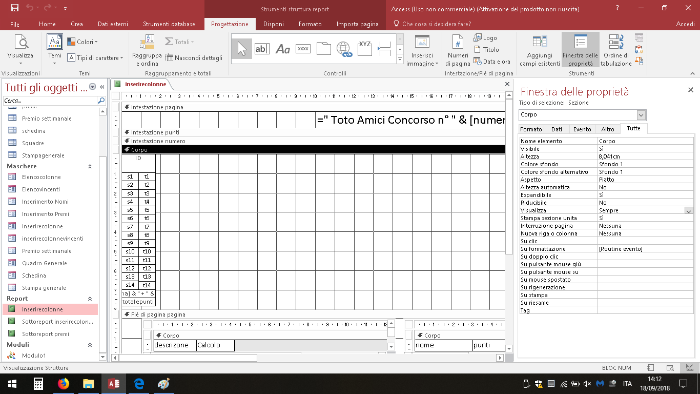
Task: Select Sottoreport premi in navigation pane
Action: (45, 334)
